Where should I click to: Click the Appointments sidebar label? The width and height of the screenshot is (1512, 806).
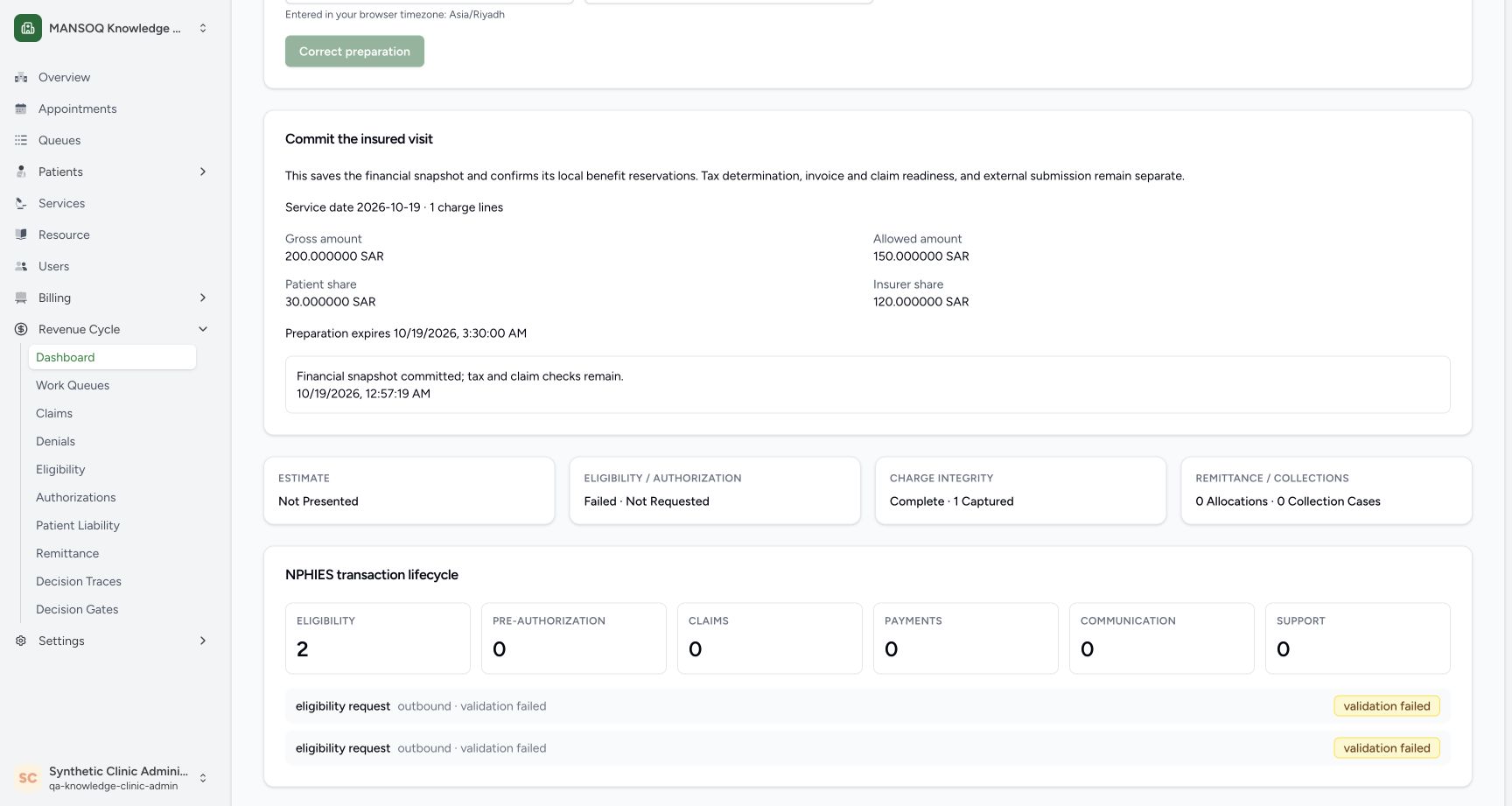click(x=78, y=109)
